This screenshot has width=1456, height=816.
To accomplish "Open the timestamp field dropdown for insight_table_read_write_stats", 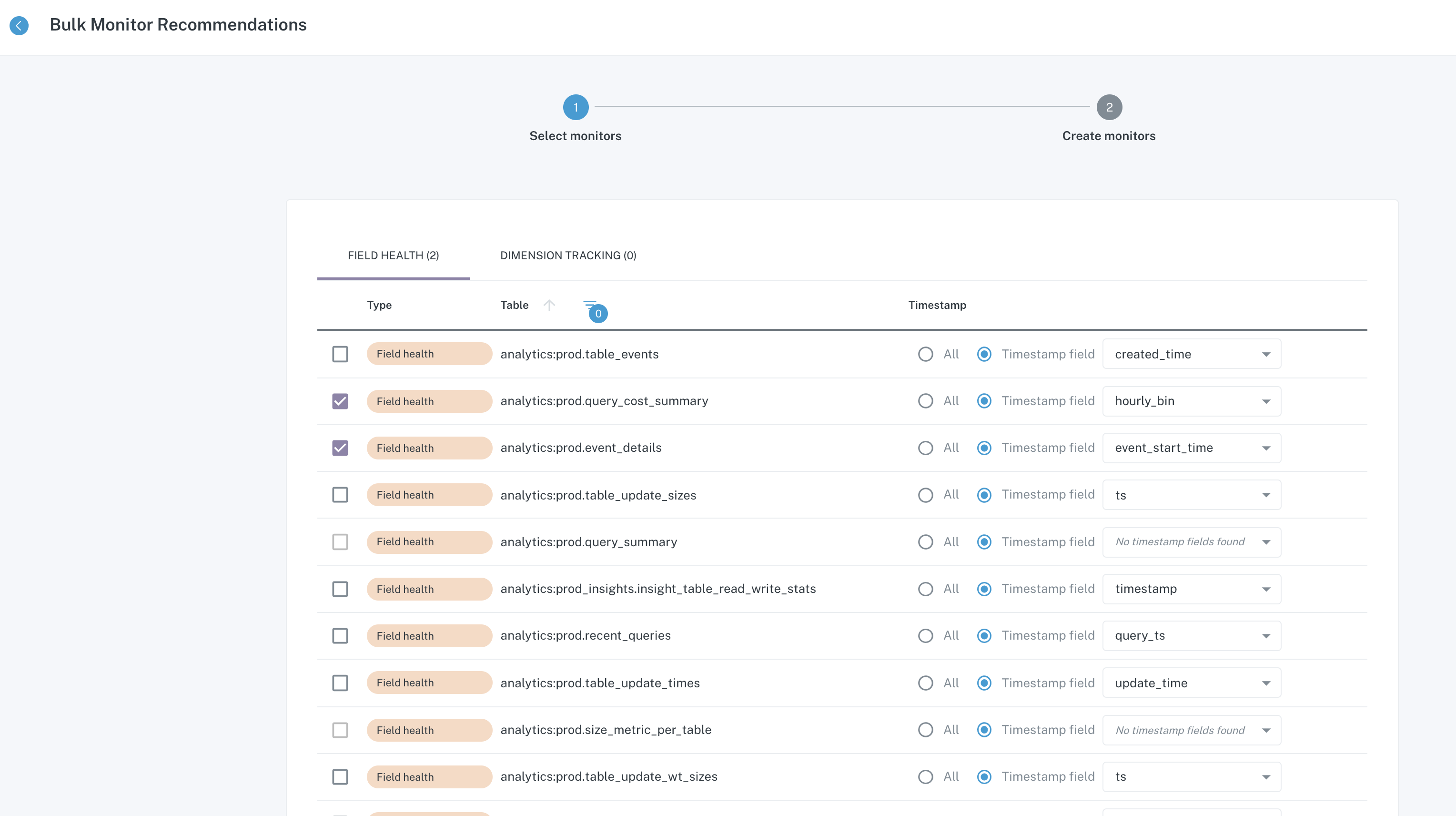I will [x=1192, y=589].
